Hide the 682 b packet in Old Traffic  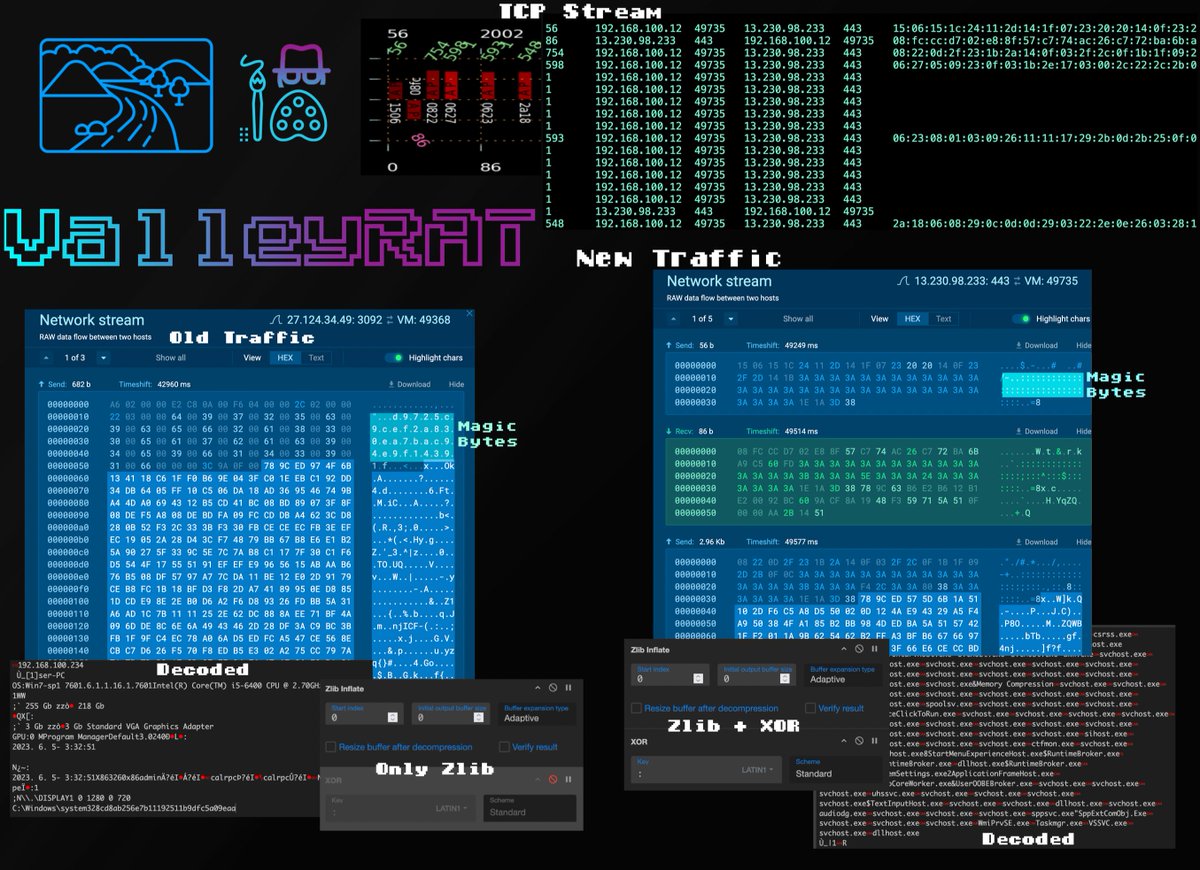[456, 384]
